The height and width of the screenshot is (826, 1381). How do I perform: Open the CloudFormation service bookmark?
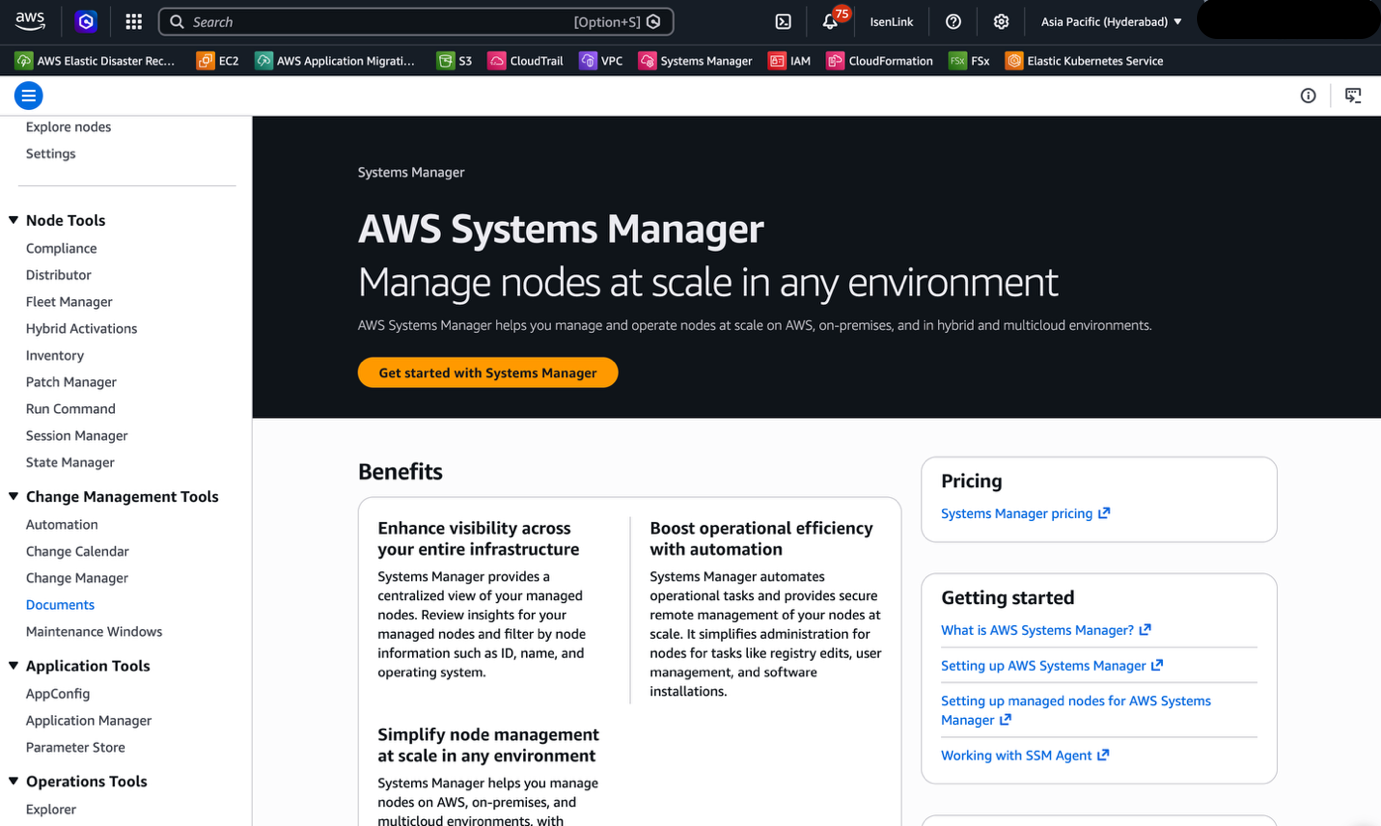click(x=880, y=61)
